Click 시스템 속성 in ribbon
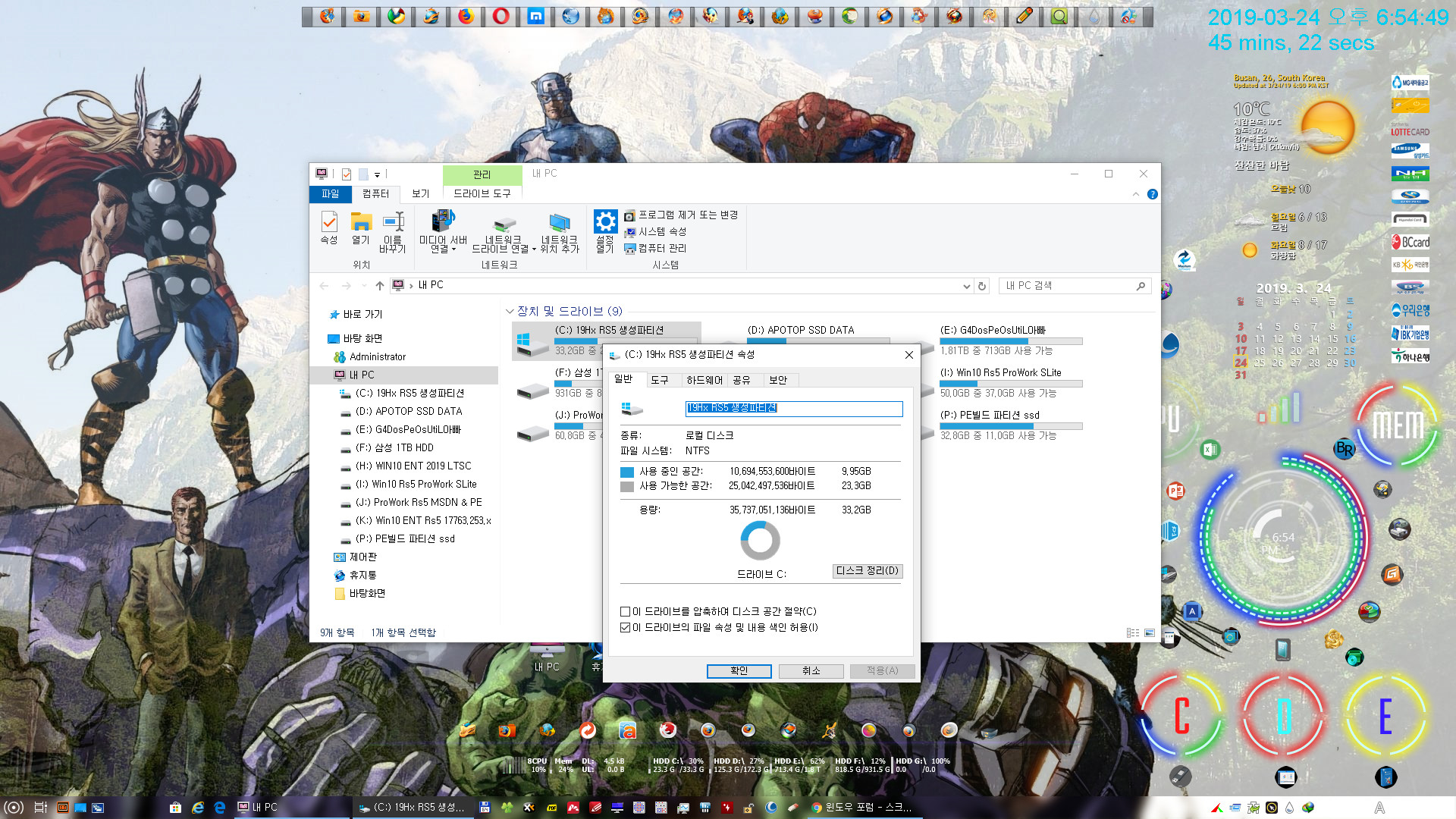The height and width of the screenshot is (819, 1456). [x=656, y=232]
